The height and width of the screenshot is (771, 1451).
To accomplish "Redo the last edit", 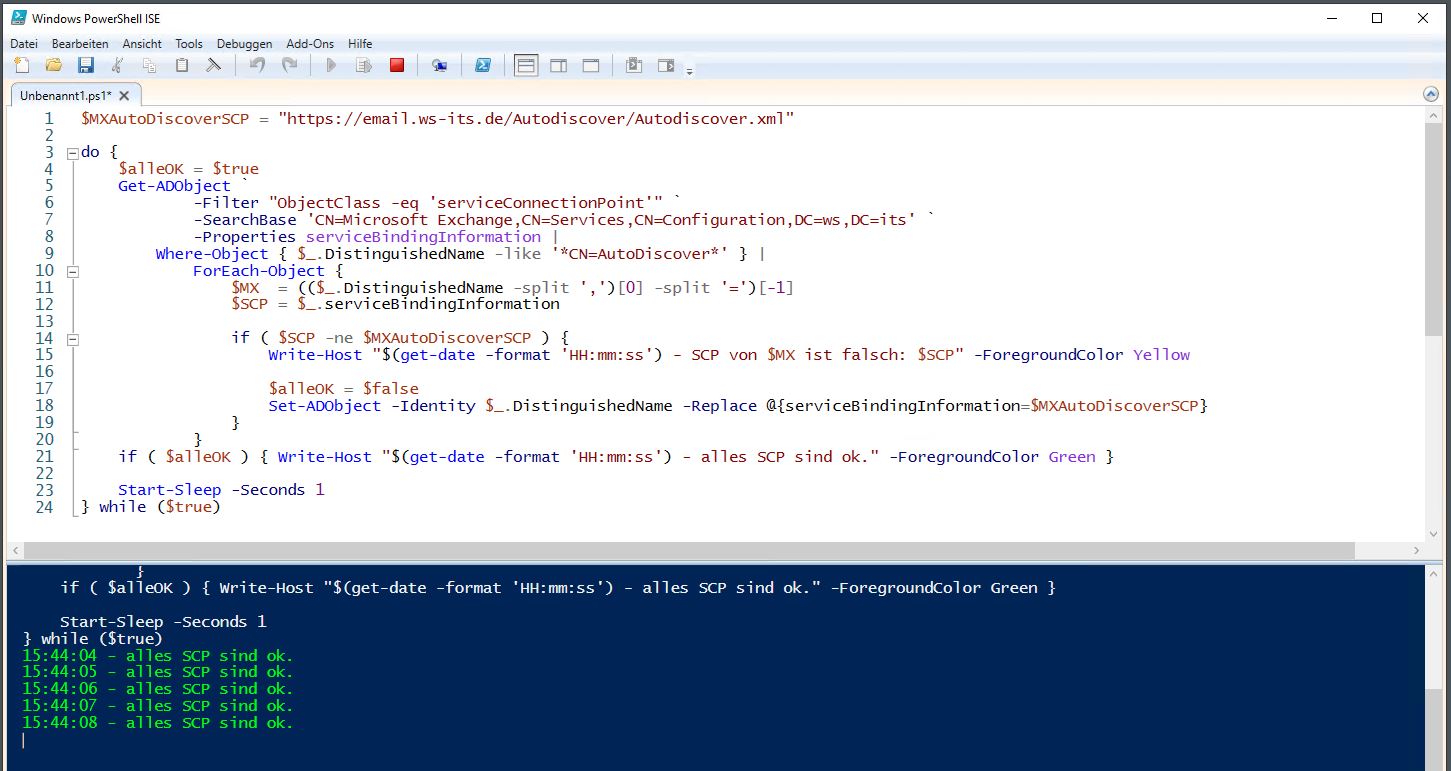I will click(289, 65).
